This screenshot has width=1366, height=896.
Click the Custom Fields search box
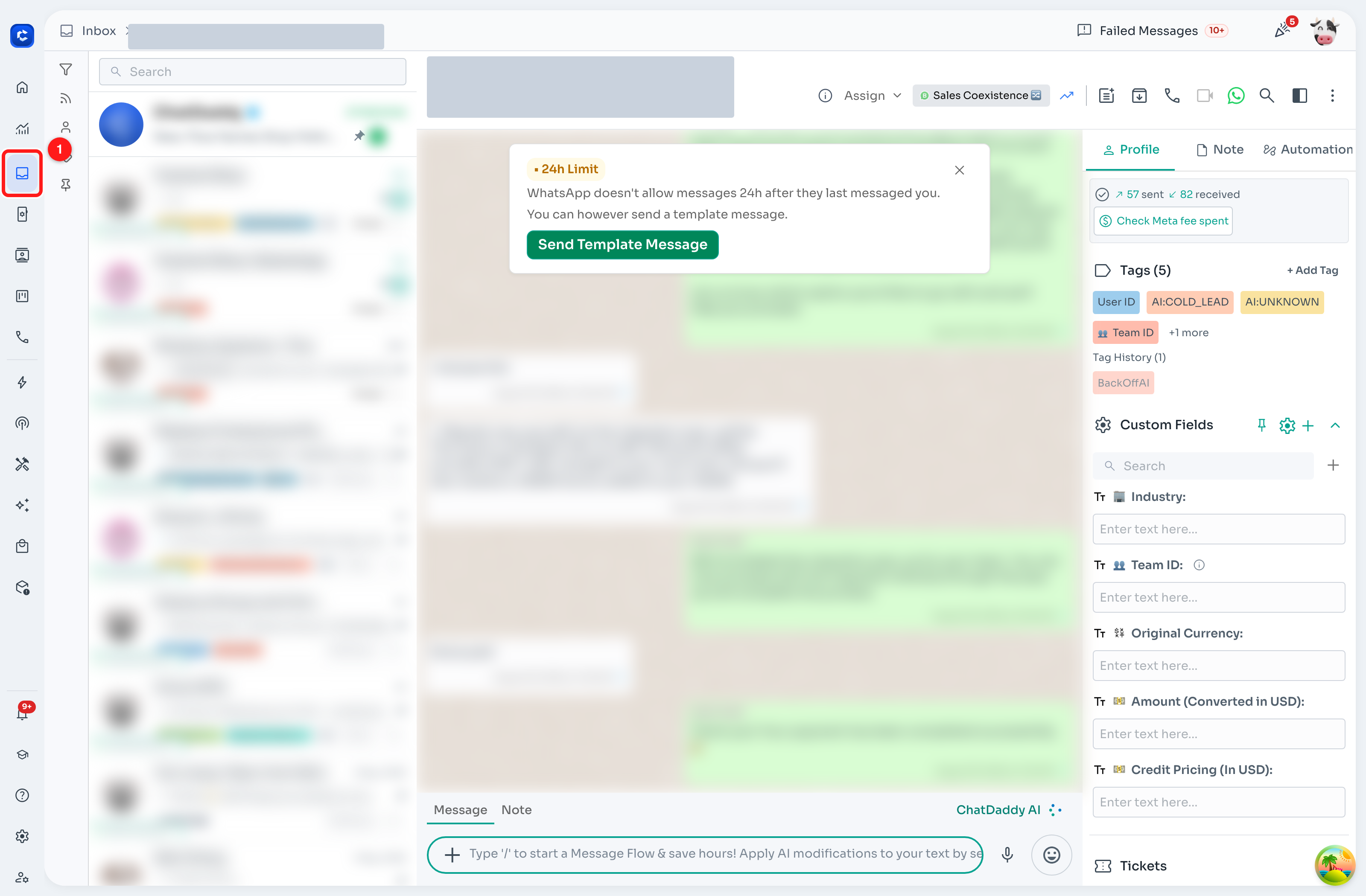point(1203,466)
